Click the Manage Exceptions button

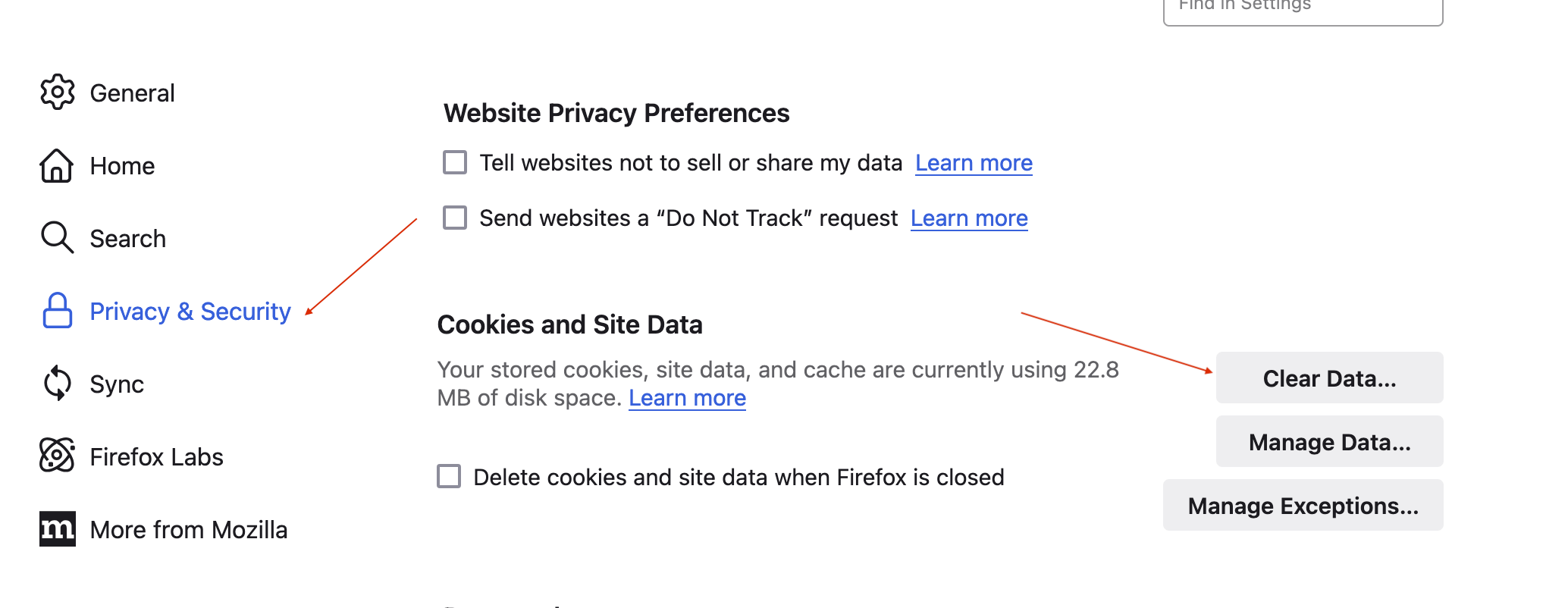point(1303,505)
